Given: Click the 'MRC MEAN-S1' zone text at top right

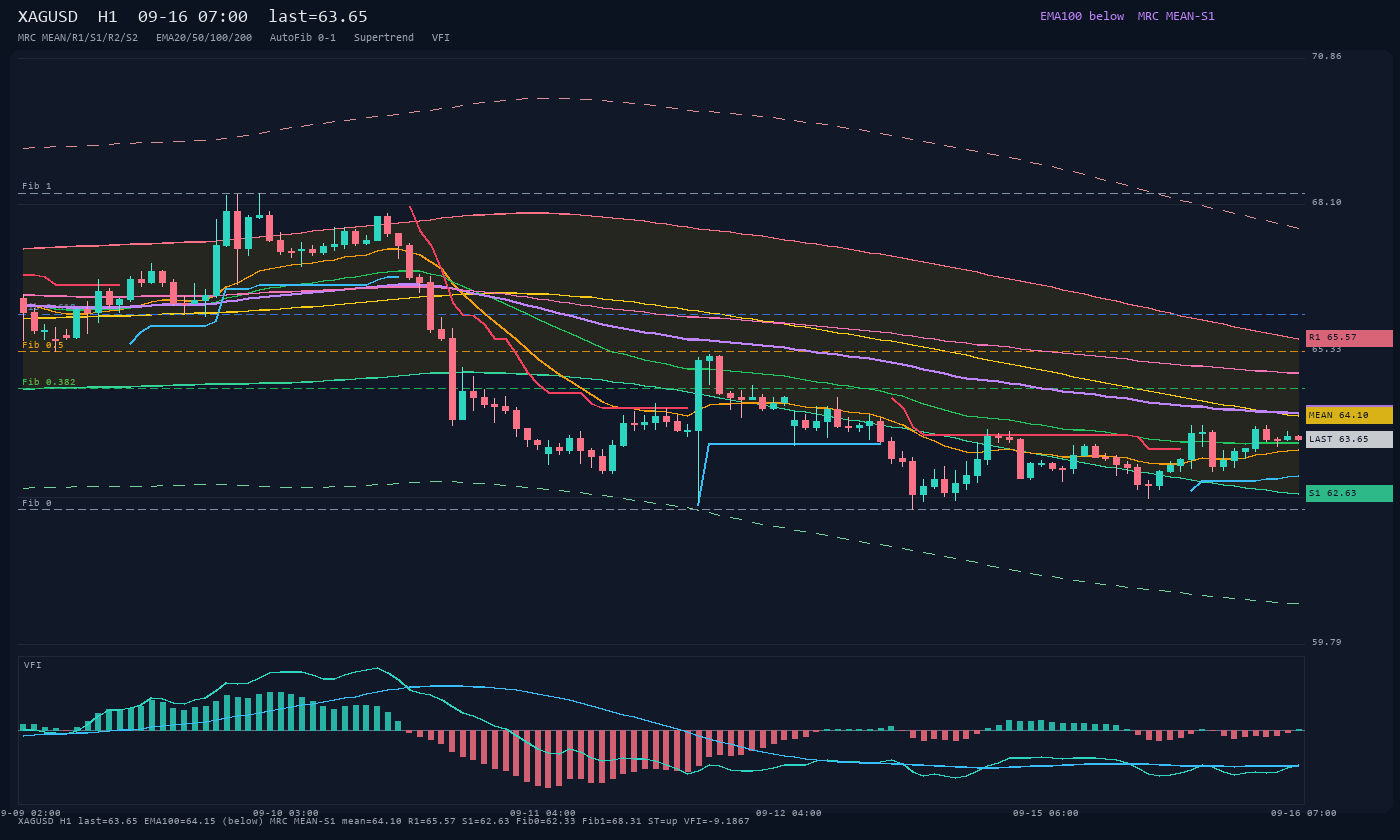Looking at the screenshot, I should coord(1176,16).
